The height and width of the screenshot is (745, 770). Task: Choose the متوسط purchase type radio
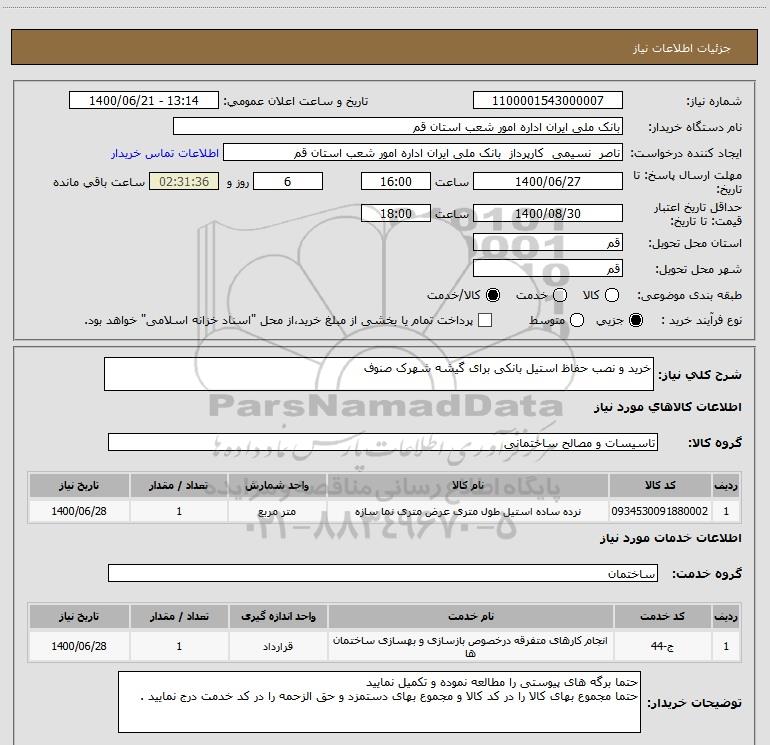pyautogui.click(x=577, y=320)
